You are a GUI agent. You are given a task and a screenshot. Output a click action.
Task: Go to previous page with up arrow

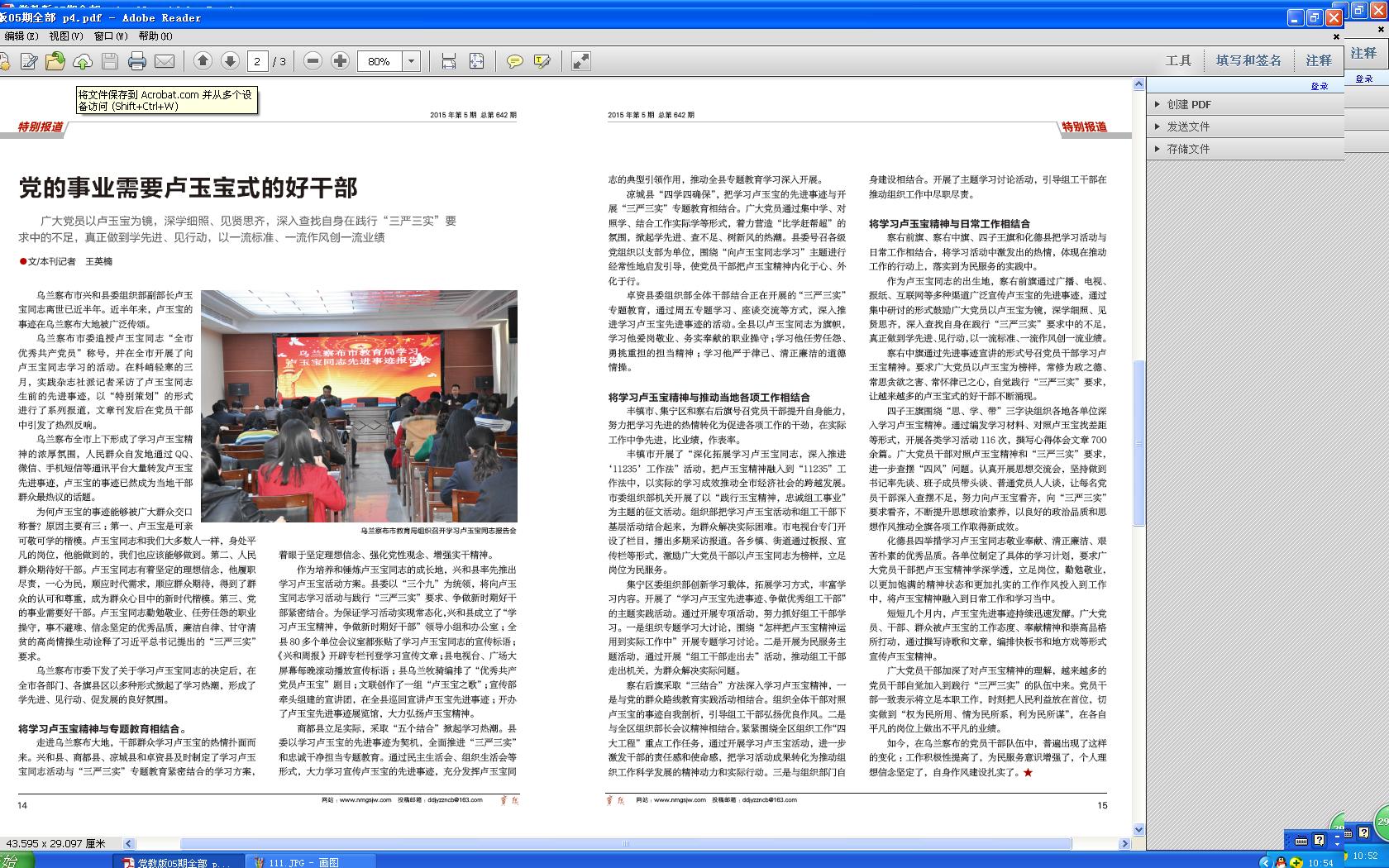(203, 61)
